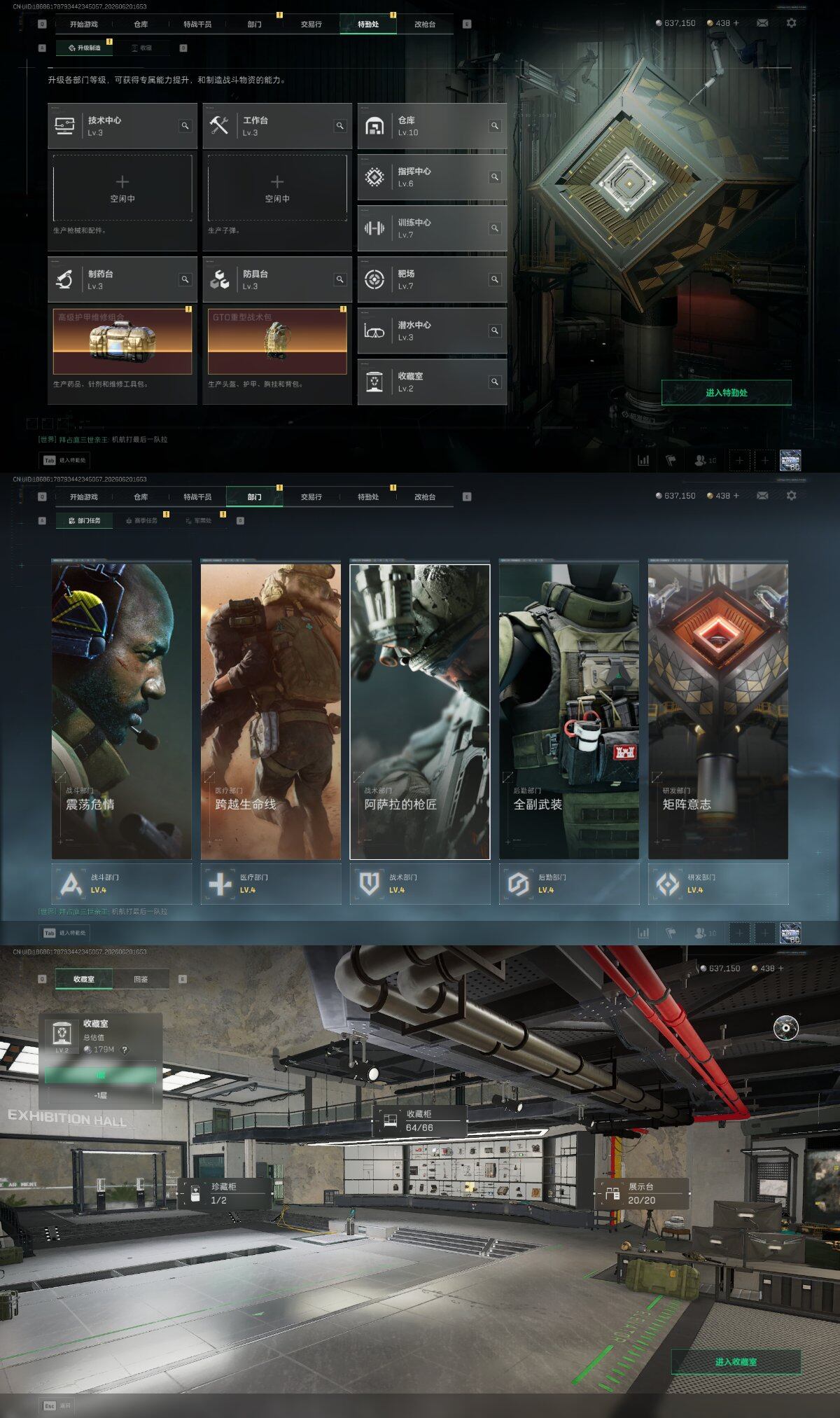Viewport: 840px width, 1418px height.
Task: Open the 改枪台 tab on 特勤处 screen
Action: pos(425,25)
